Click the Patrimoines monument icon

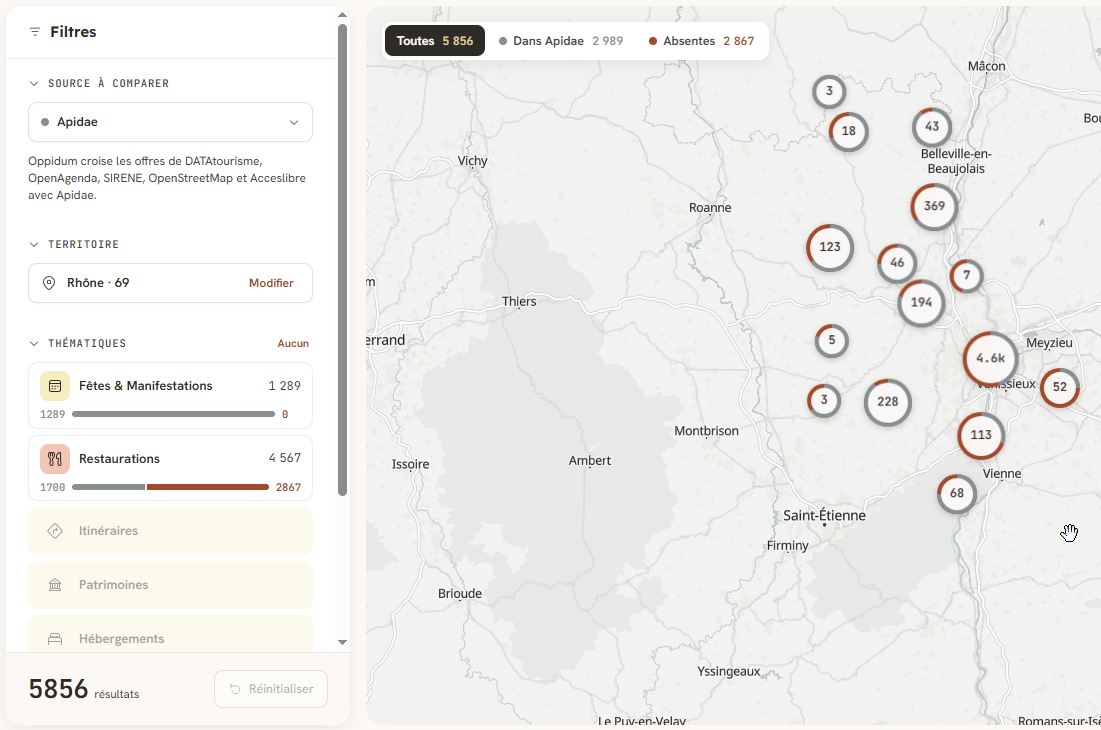pyautogui.click(x=55, y=585)
